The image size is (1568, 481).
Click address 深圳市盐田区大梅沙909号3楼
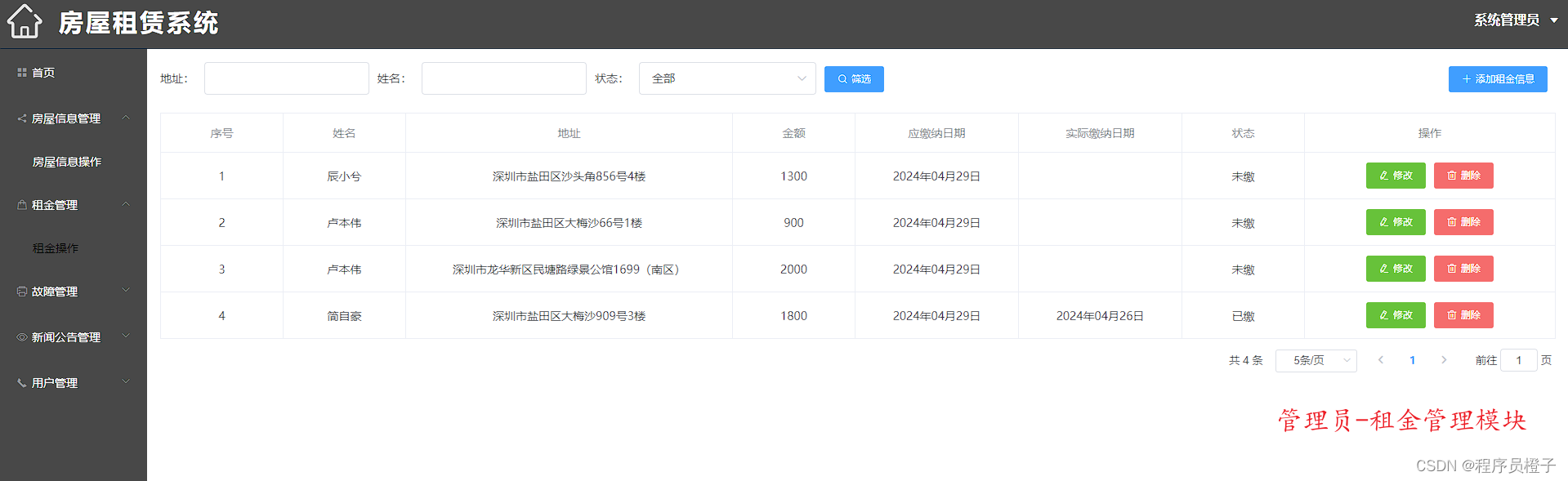pyautogui.click(x=569, y=316)
